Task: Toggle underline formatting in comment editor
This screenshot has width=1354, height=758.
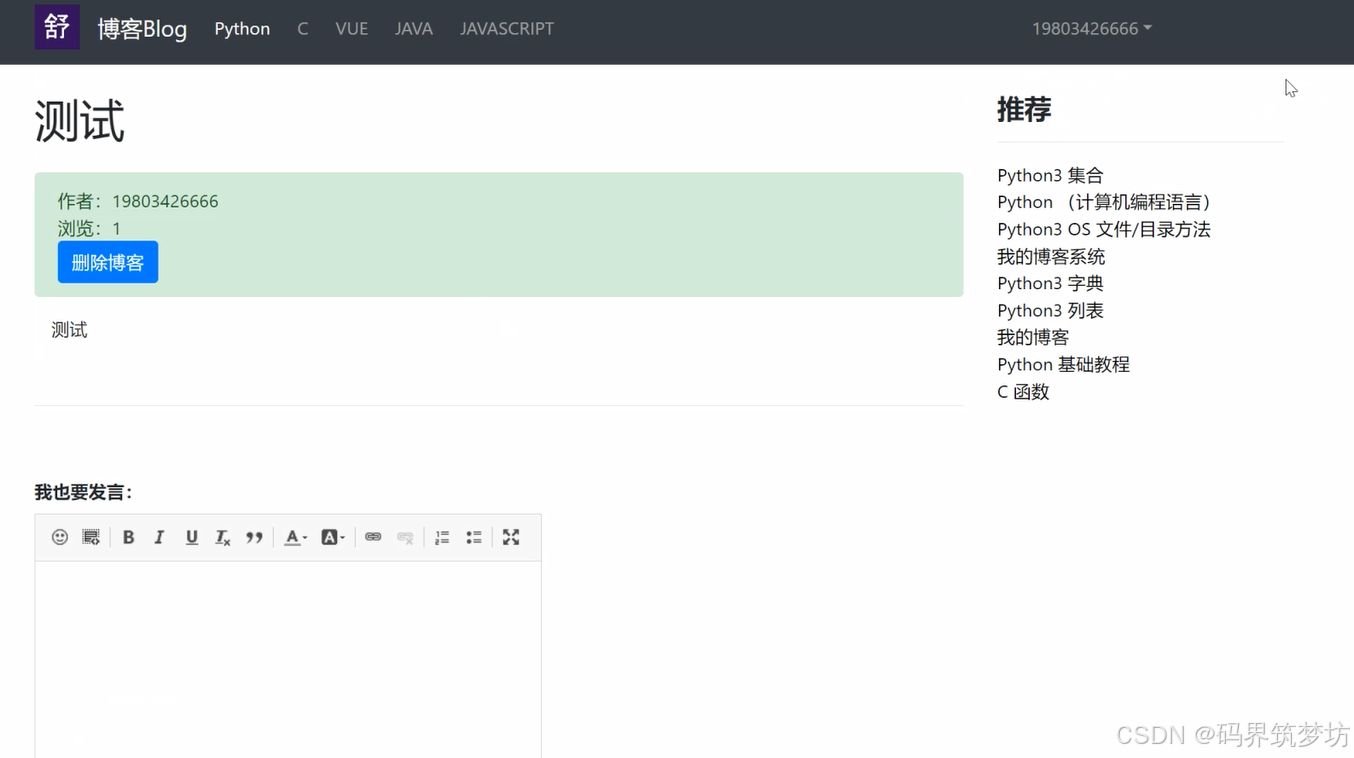Action: [191, 537]
